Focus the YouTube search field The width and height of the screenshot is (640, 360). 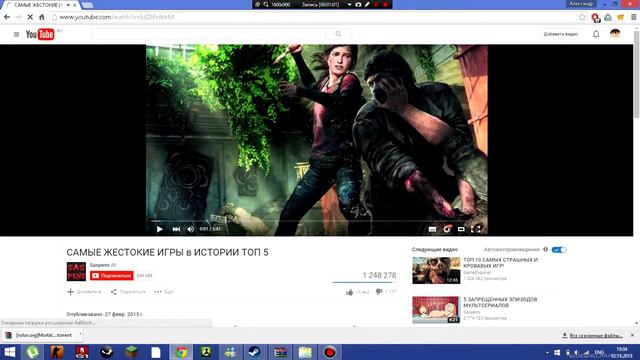click(209, 34)
